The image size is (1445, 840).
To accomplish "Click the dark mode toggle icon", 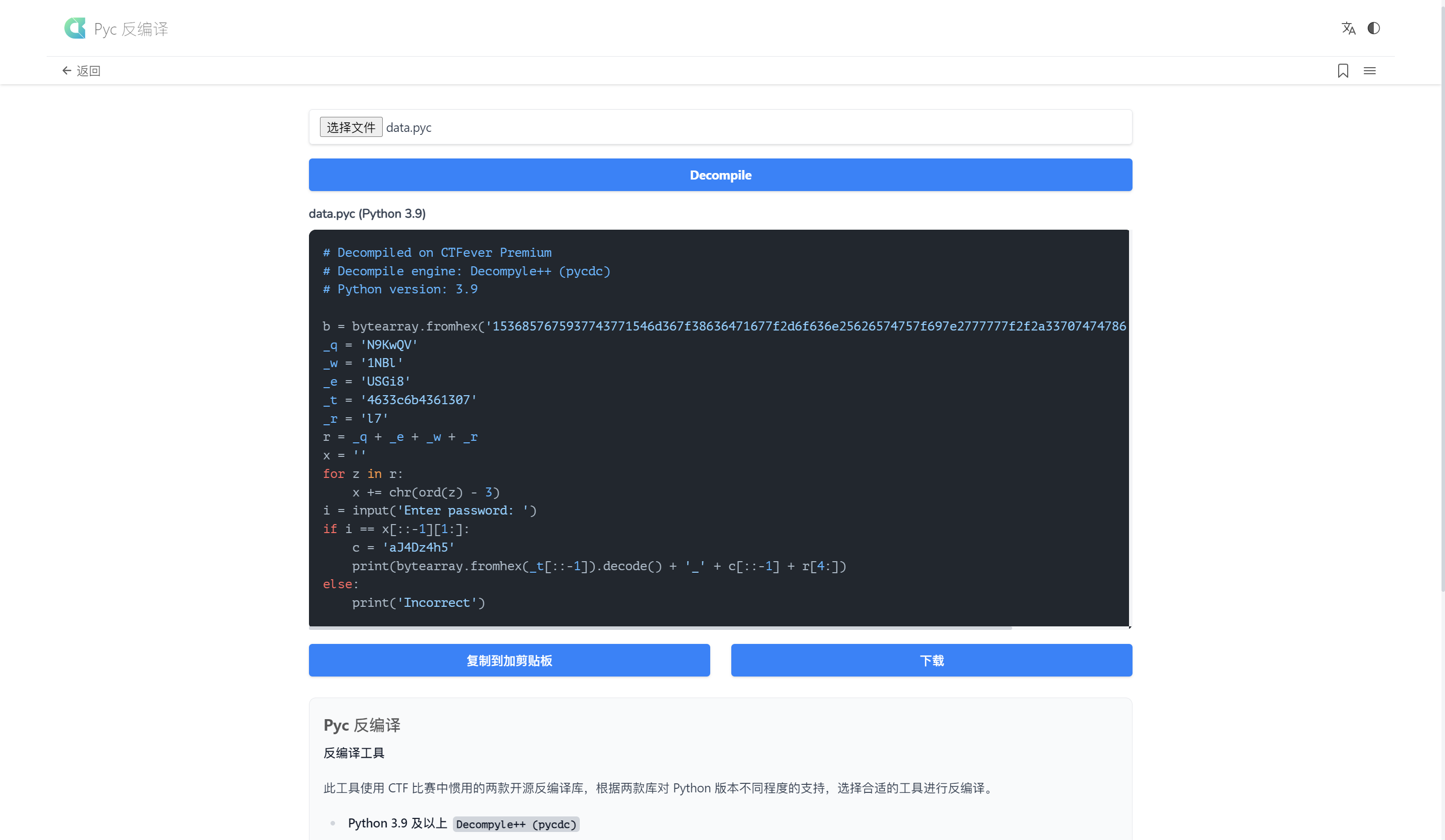I will coord(1373,28).
